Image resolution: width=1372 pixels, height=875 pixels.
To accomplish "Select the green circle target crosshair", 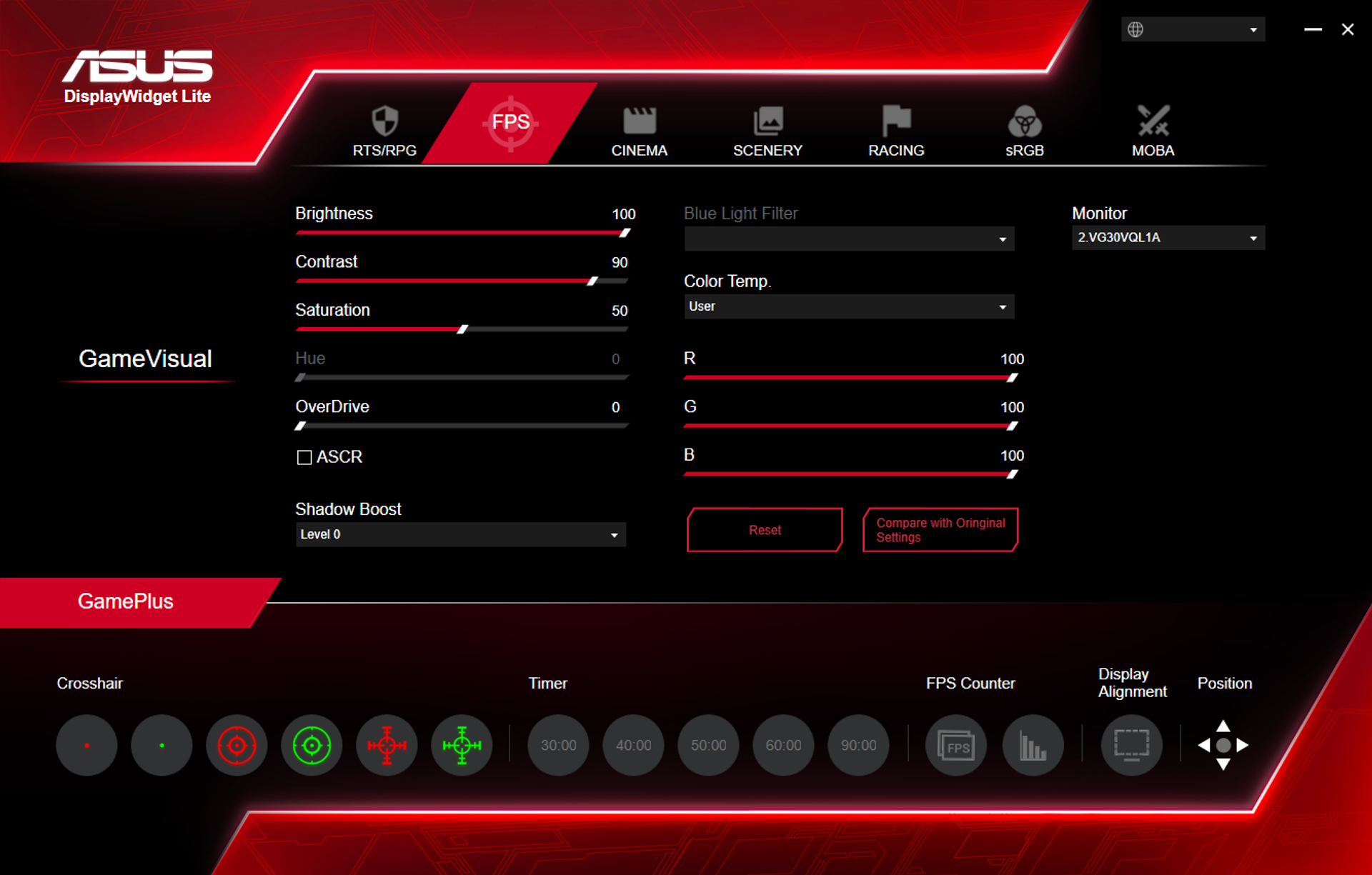I will tap(312, 745).
